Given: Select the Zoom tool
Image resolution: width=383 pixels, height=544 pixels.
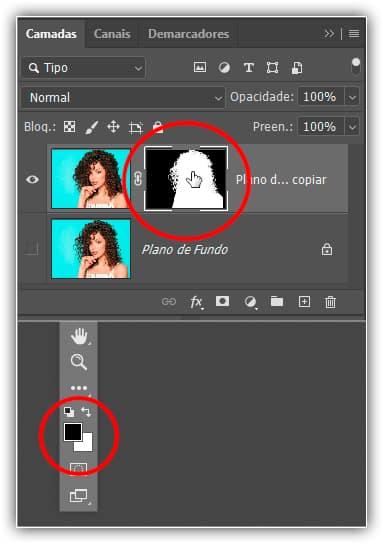Looking at the screenshot, I should point(79,362).
